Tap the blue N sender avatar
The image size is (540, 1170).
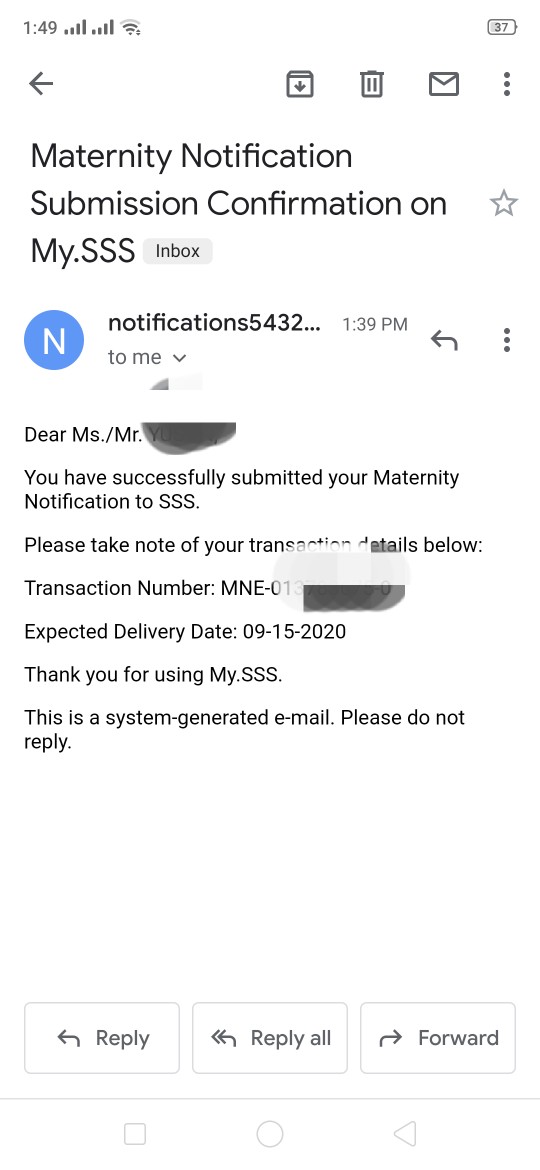pyautogui.click(x=54, y=340)
